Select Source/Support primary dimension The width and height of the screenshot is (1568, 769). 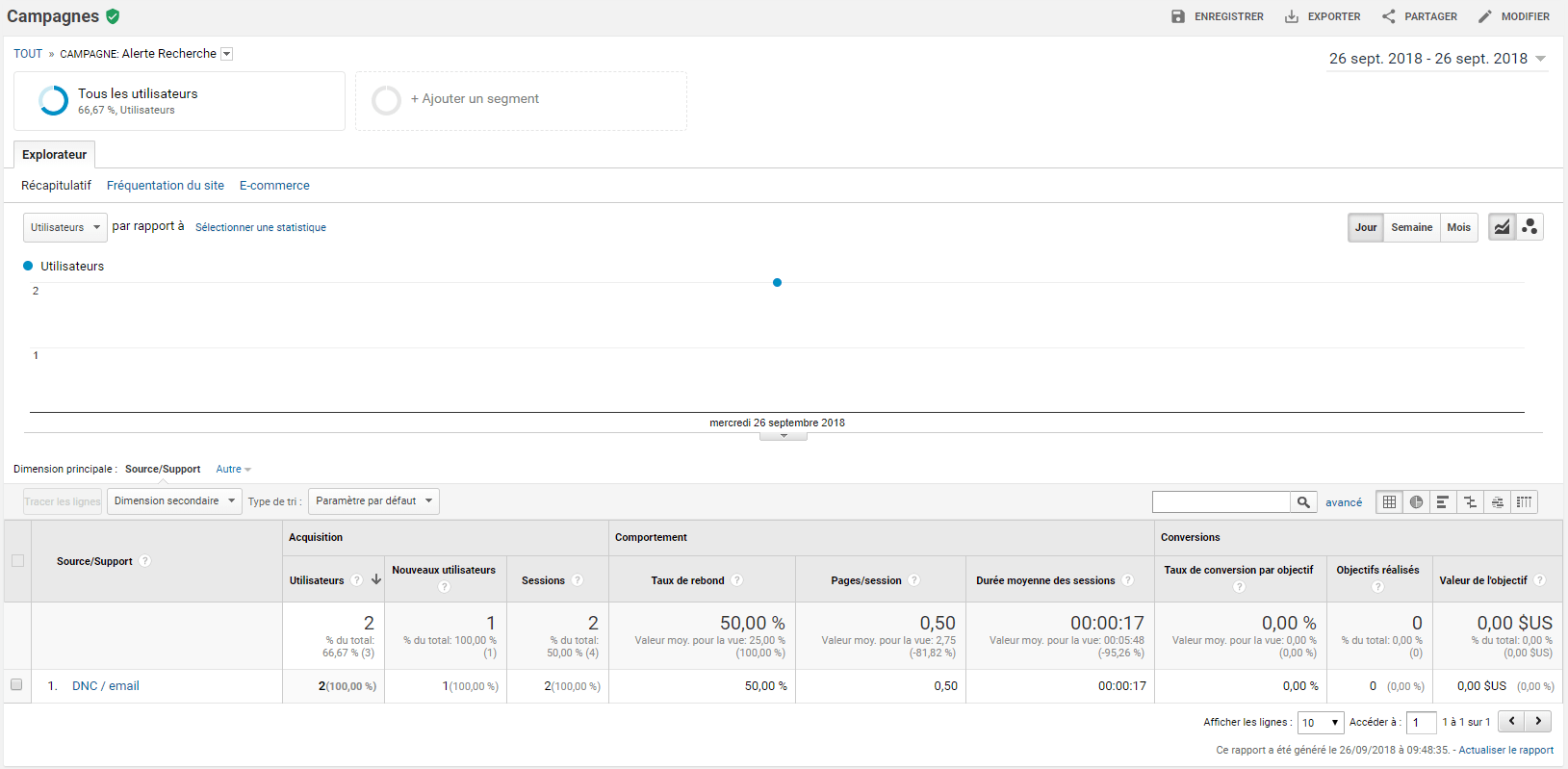[x=163, y=470]
